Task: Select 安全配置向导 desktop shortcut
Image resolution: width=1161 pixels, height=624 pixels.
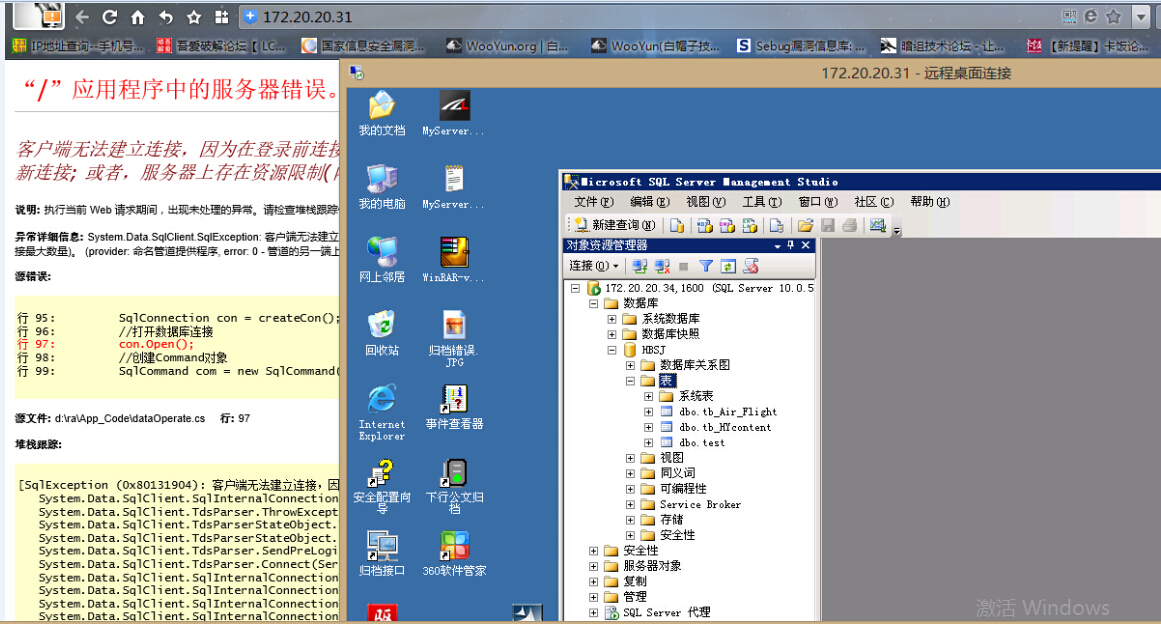Action: click(382, 486)
